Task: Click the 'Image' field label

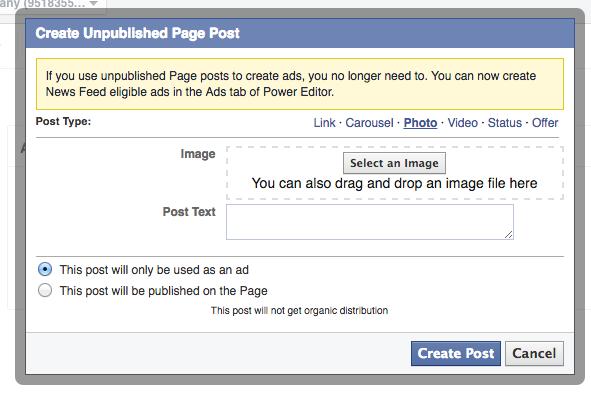Action: click(x=198, y=154)
